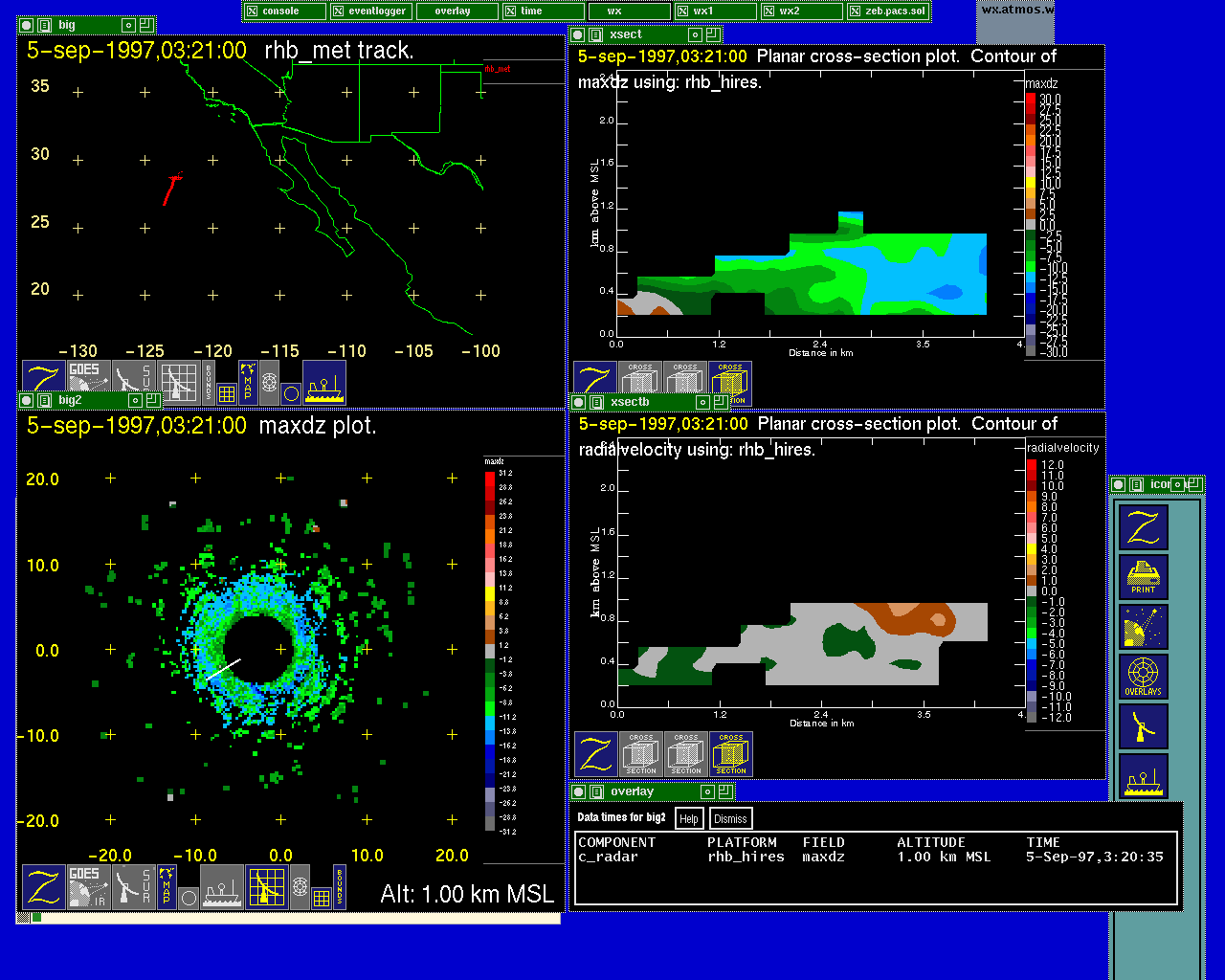
Task: Open the OVERLAYS icon in the icon panel
Action: [1144, 677]
